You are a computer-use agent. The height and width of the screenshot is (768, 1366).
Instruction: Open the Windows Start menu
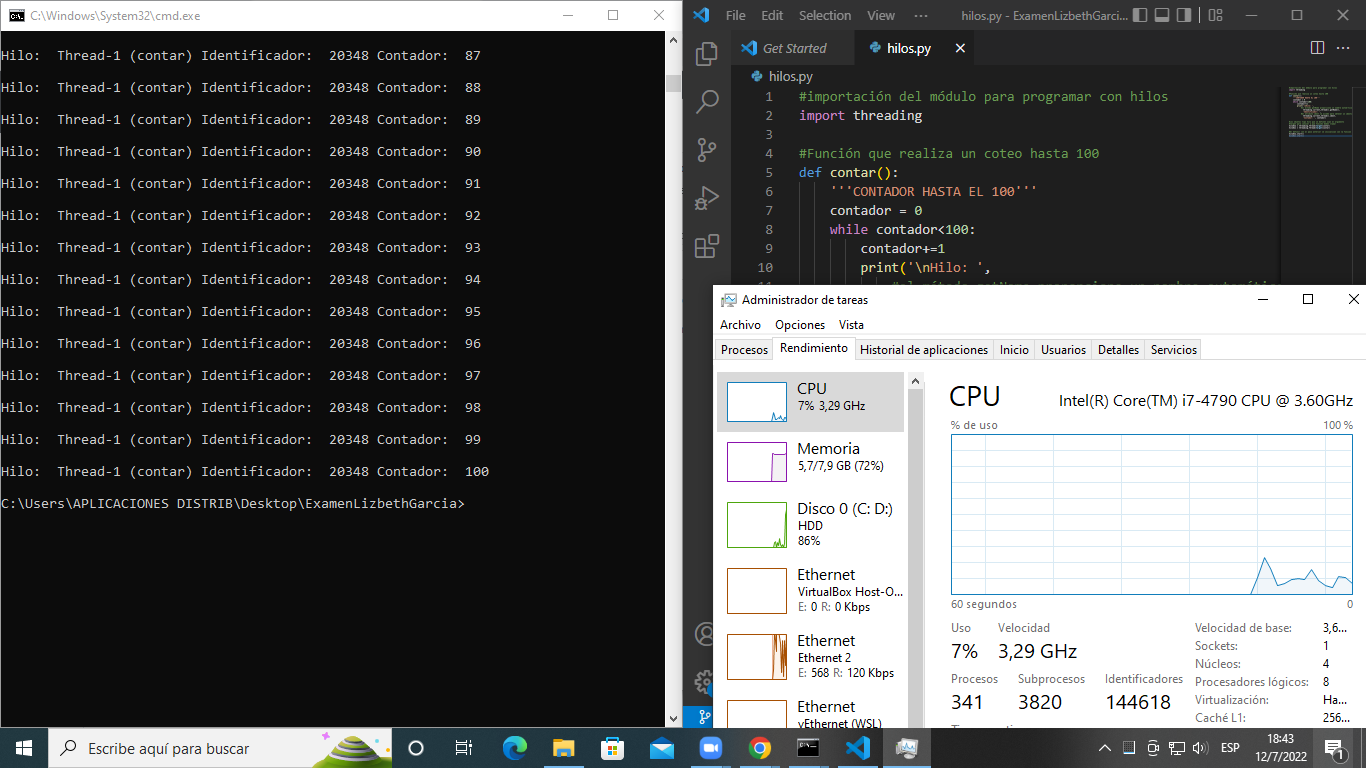tap(24, 748)
